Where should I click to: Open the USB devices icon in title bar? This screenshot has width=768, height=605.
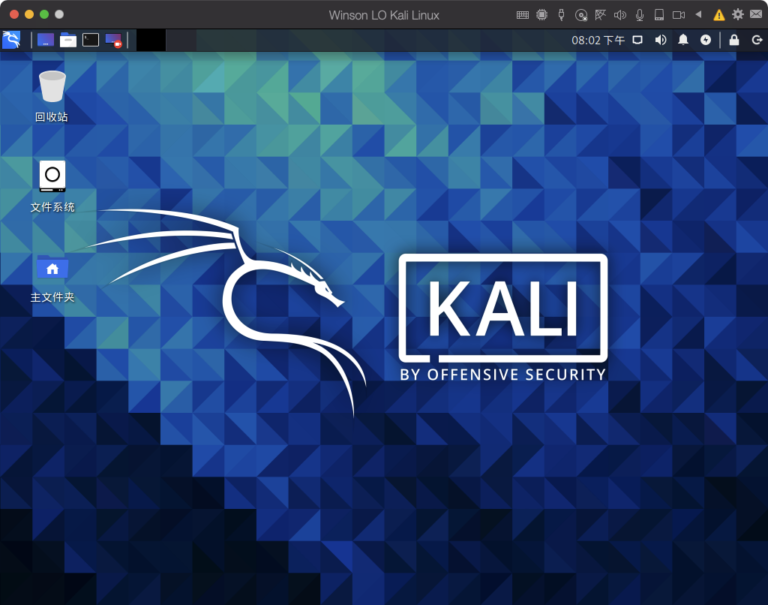point(561,15)
